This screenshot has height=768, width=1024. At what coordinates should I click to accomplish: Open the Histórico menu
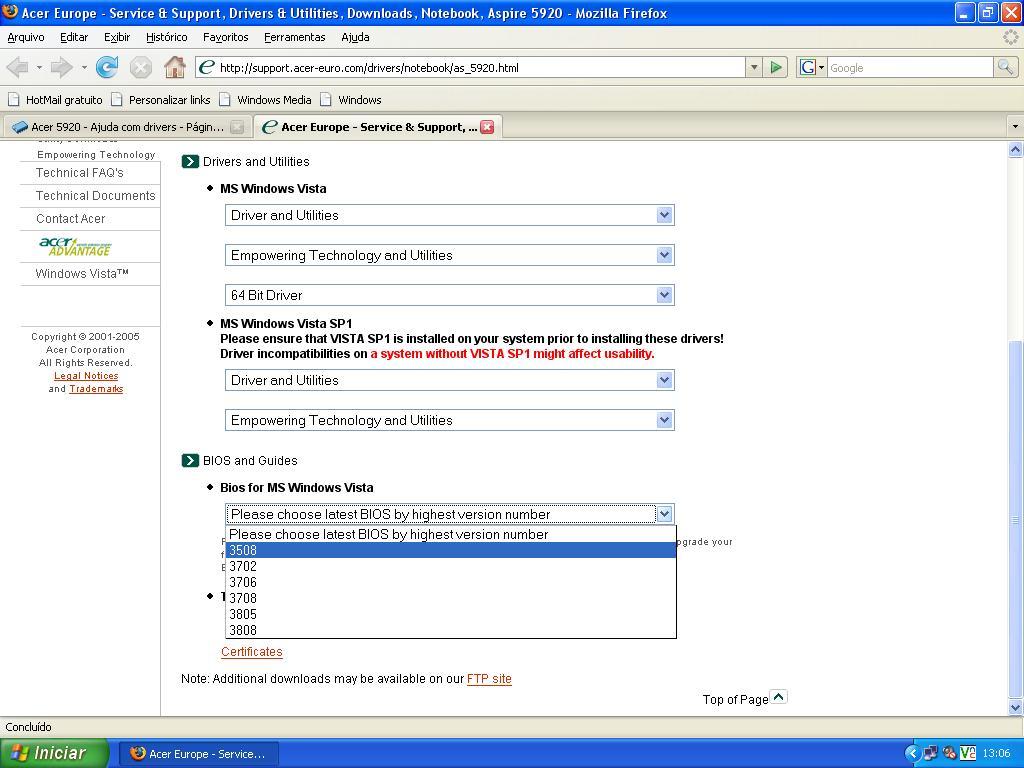tap(167, 37)
